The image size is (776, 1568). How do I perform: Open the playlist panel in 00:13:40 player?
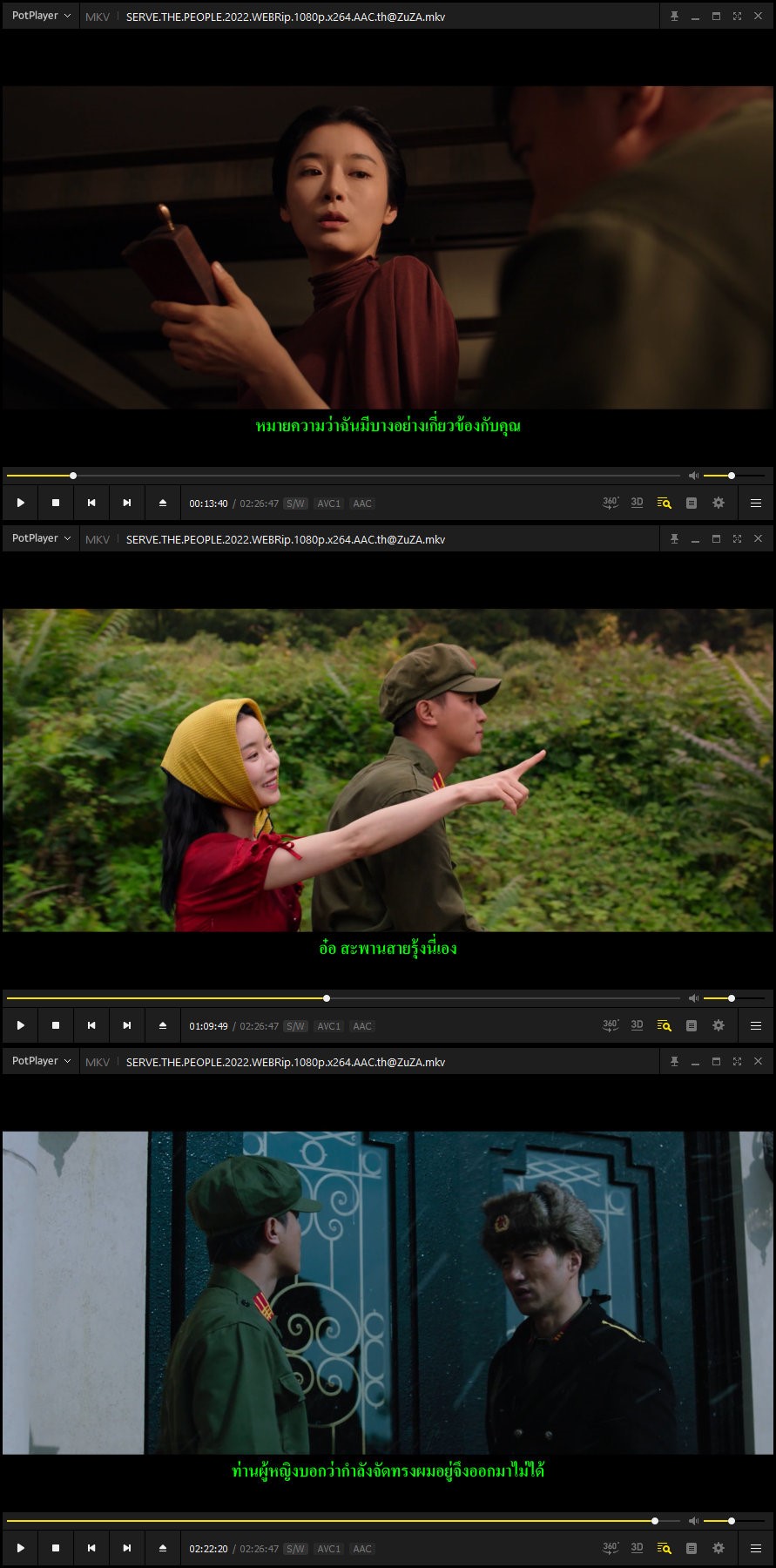point(665,503)
